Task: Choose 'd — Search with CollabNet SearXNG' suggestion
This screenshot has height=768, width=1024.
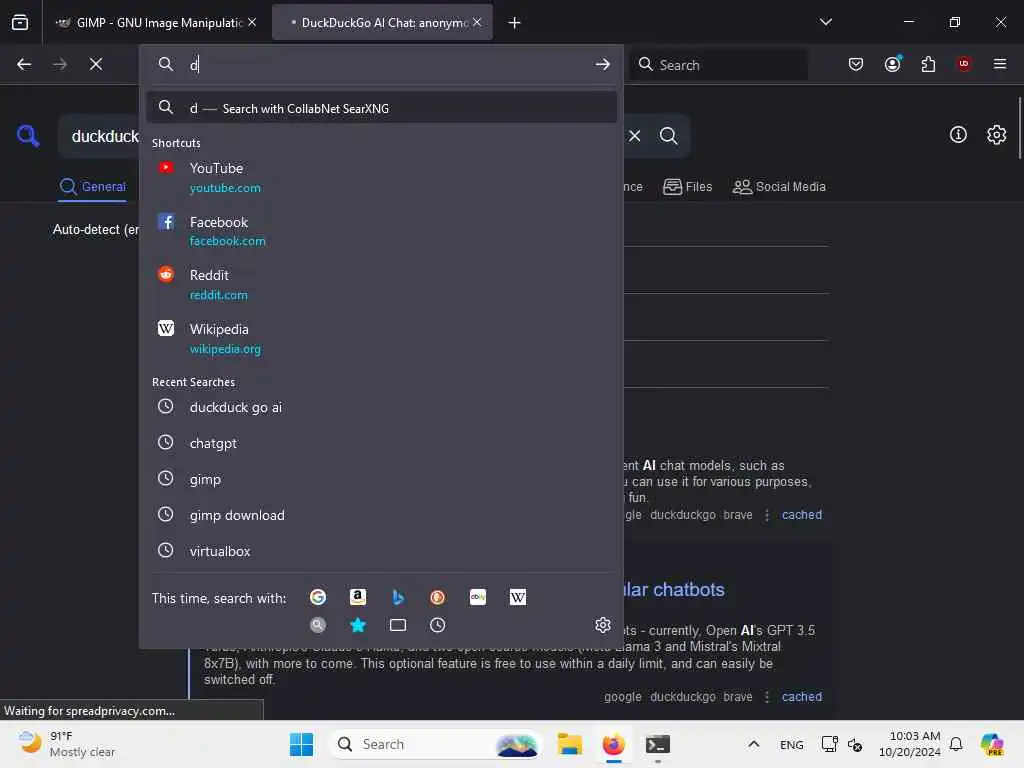Action: (381, 108)
